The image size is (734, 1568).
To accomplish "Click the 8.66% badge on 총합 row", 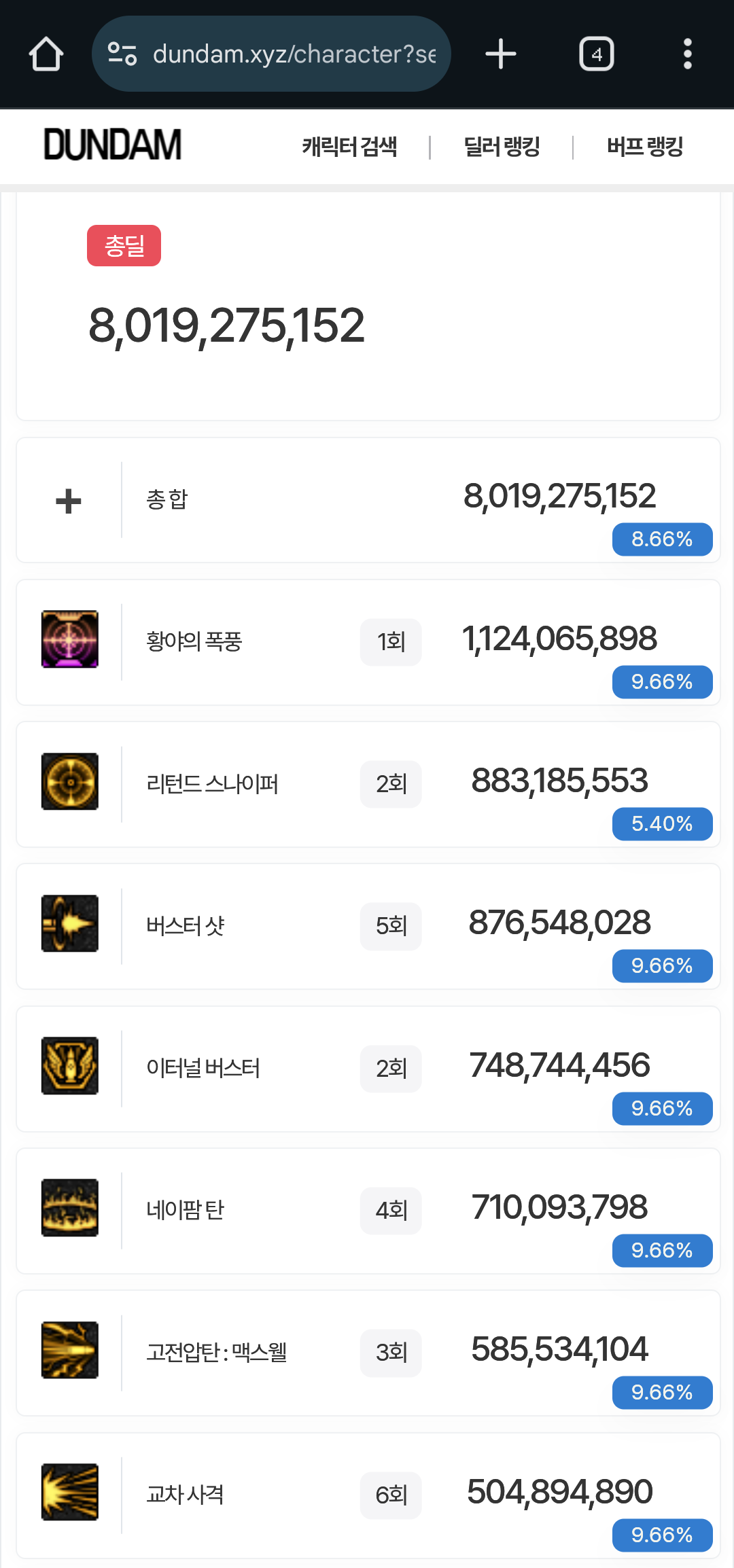I will click(x=662, y=539).
